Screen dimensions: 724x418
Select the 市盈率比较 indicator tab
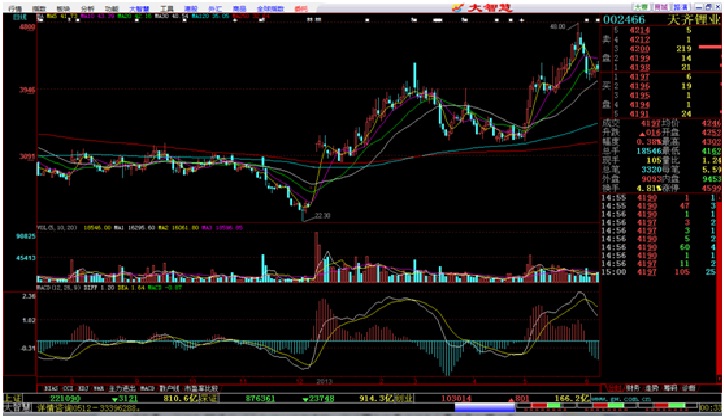click(200, 389)
